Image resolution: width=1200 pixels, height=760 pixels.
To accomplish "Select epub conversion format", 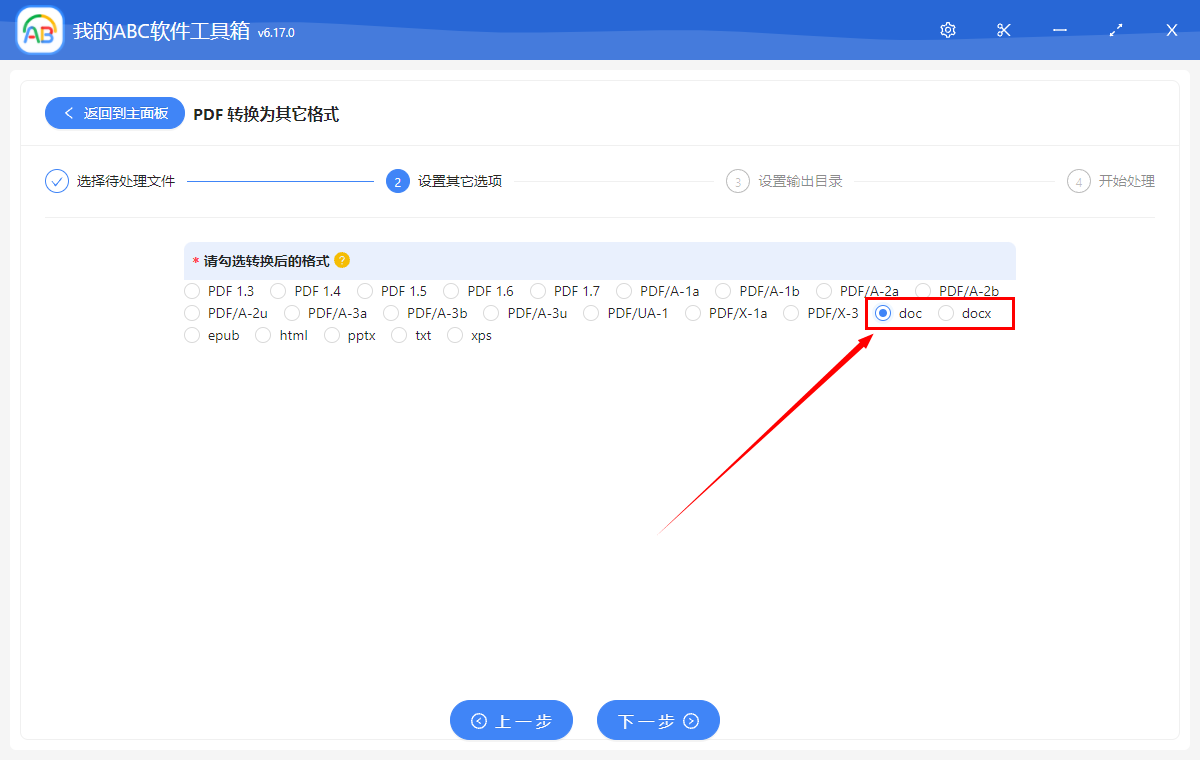I will (191, 335).
